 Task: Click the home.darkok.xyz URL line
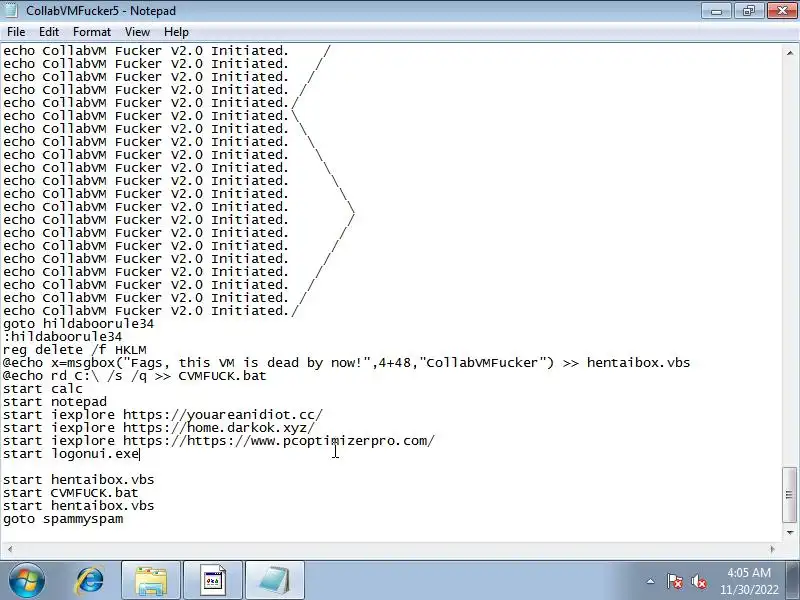(159, 428)
